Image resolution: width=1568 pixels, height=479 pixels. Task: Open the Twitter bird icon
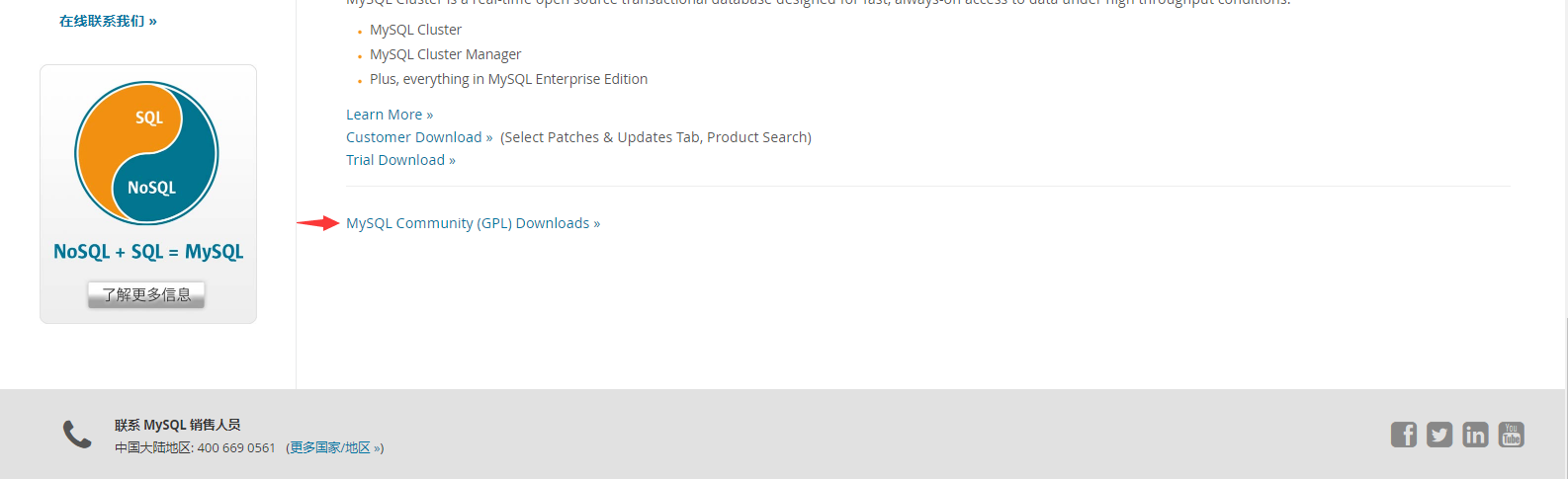click(1439, 435)
